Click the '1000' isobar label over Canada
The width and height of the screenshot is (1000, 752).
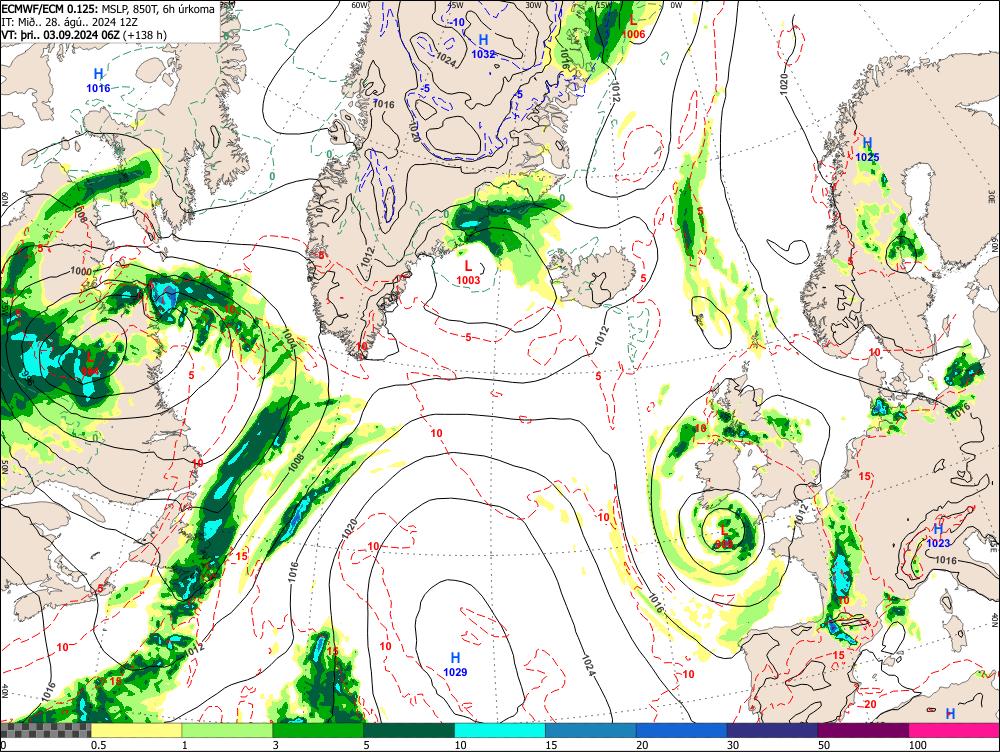click(81, 271)
